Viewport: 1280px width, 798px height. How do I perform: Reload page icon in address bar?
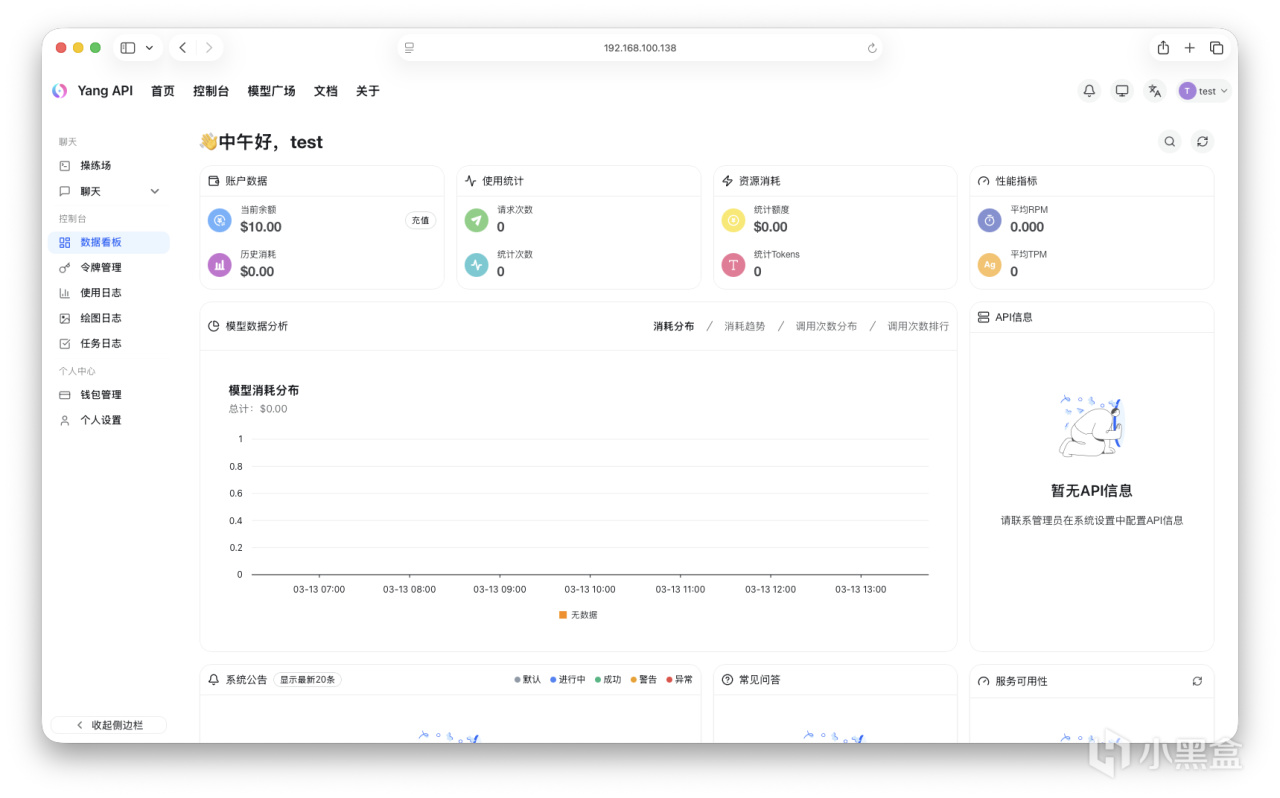(872, 48)
